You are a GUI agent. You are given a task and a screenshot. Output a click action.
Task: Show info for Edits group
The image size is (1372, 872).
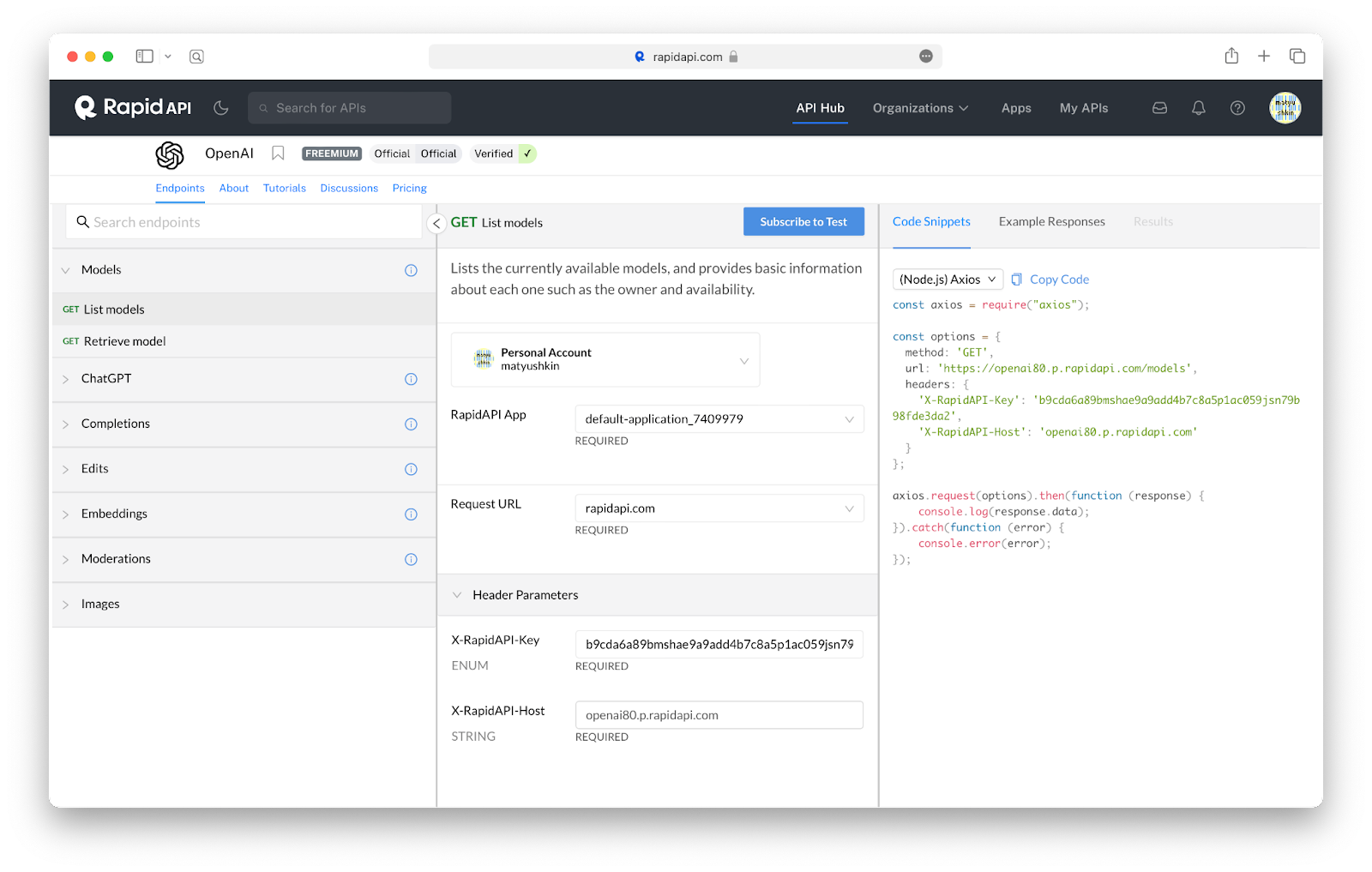411,469
